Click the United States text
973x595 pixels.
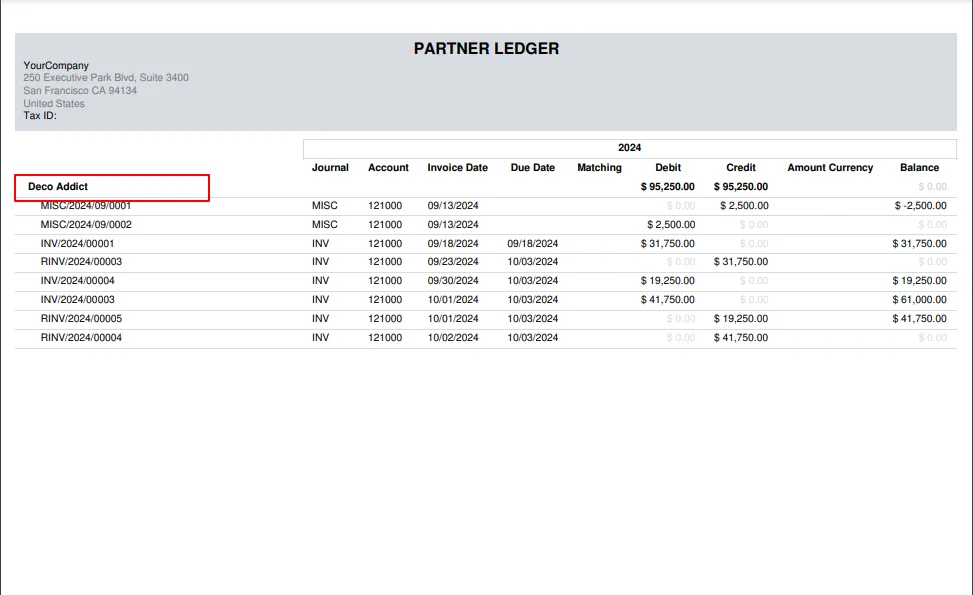[54, 104]
